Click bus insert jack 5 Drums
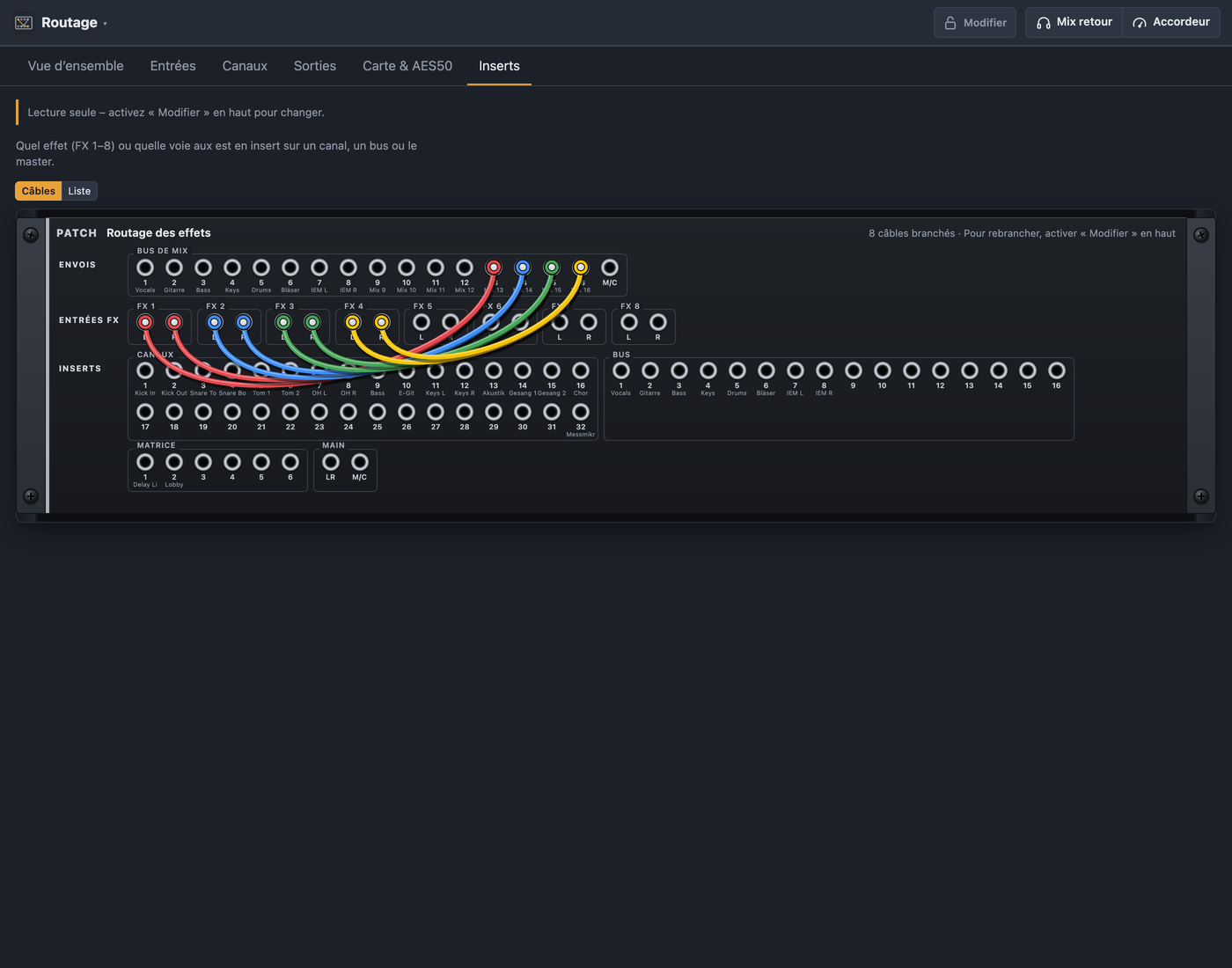Screen dimensions: 1232x968 click(x=737, y=370)
